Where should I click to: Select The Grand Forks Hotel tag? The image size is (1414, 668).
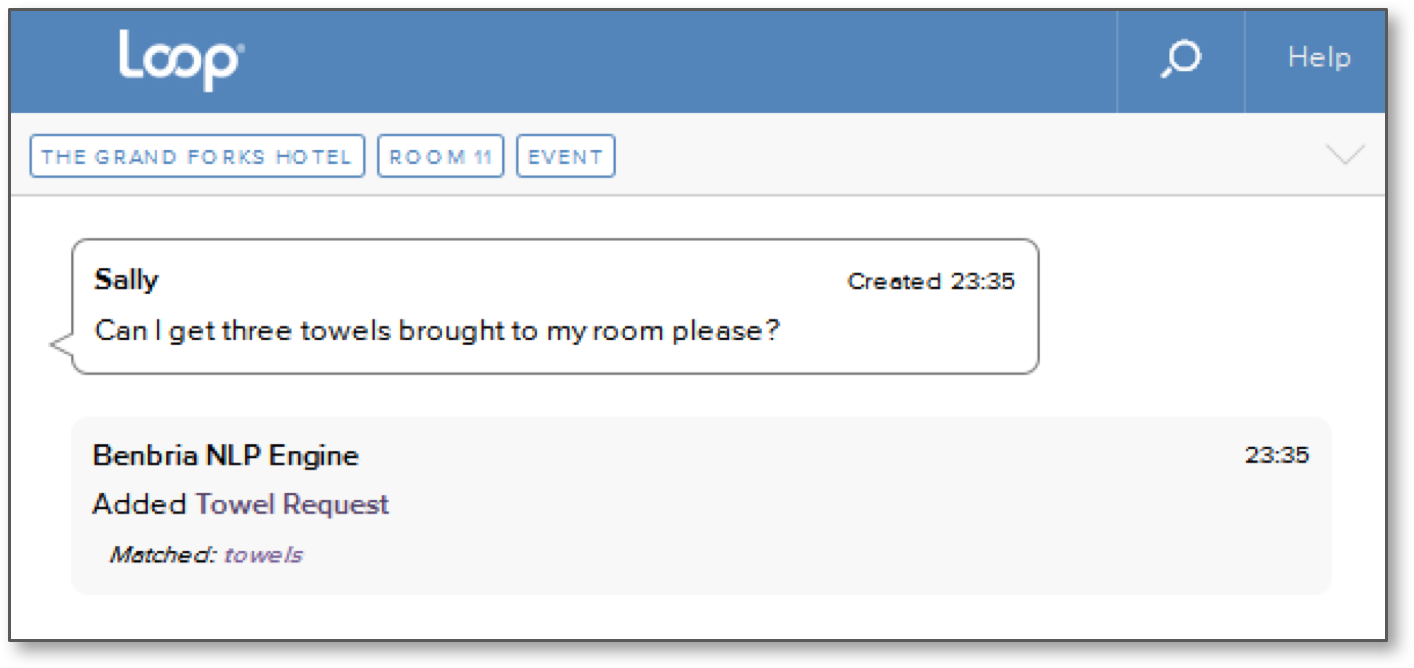(197, 157)
